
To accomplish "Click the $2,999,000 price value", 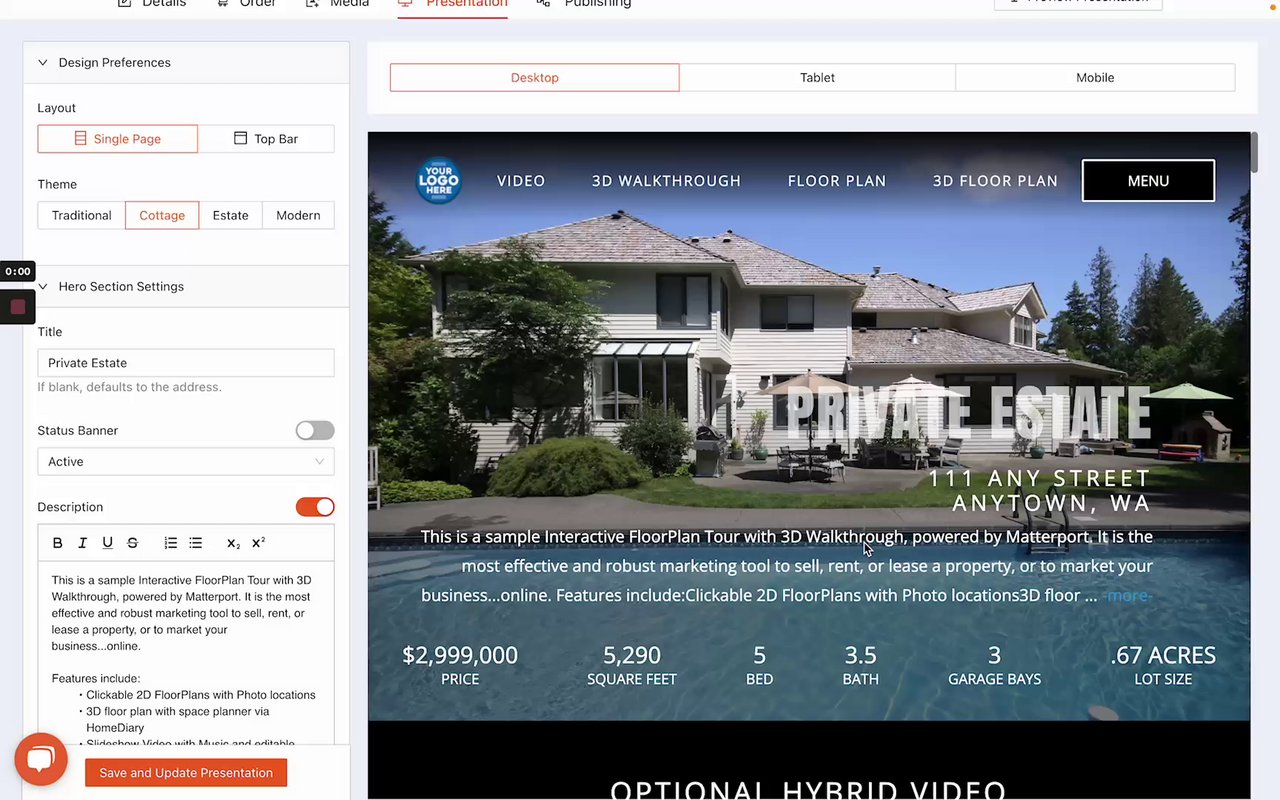I will 460,655.
